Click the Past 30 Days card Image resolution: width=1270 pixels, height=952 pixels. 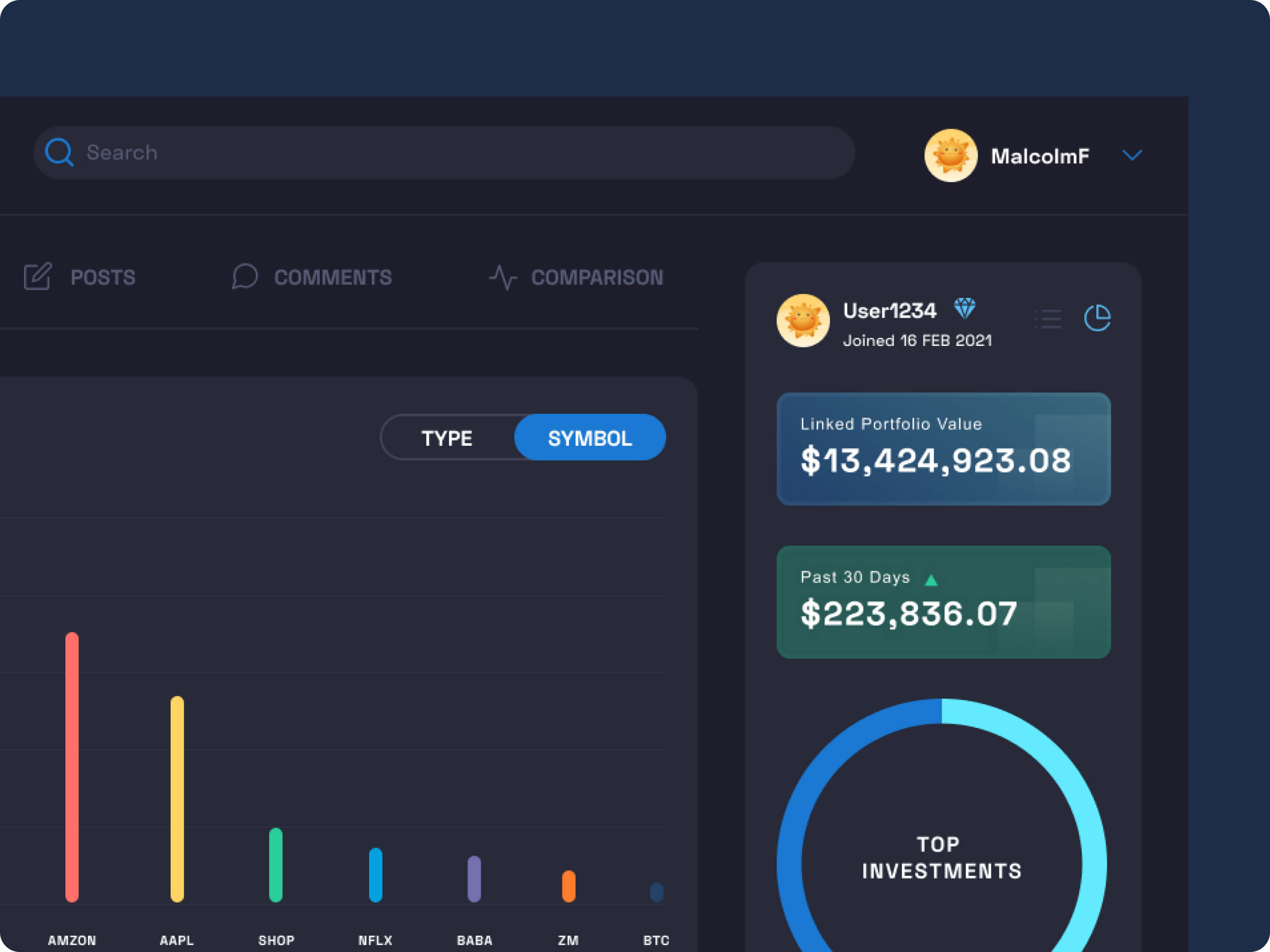point(943,602)
